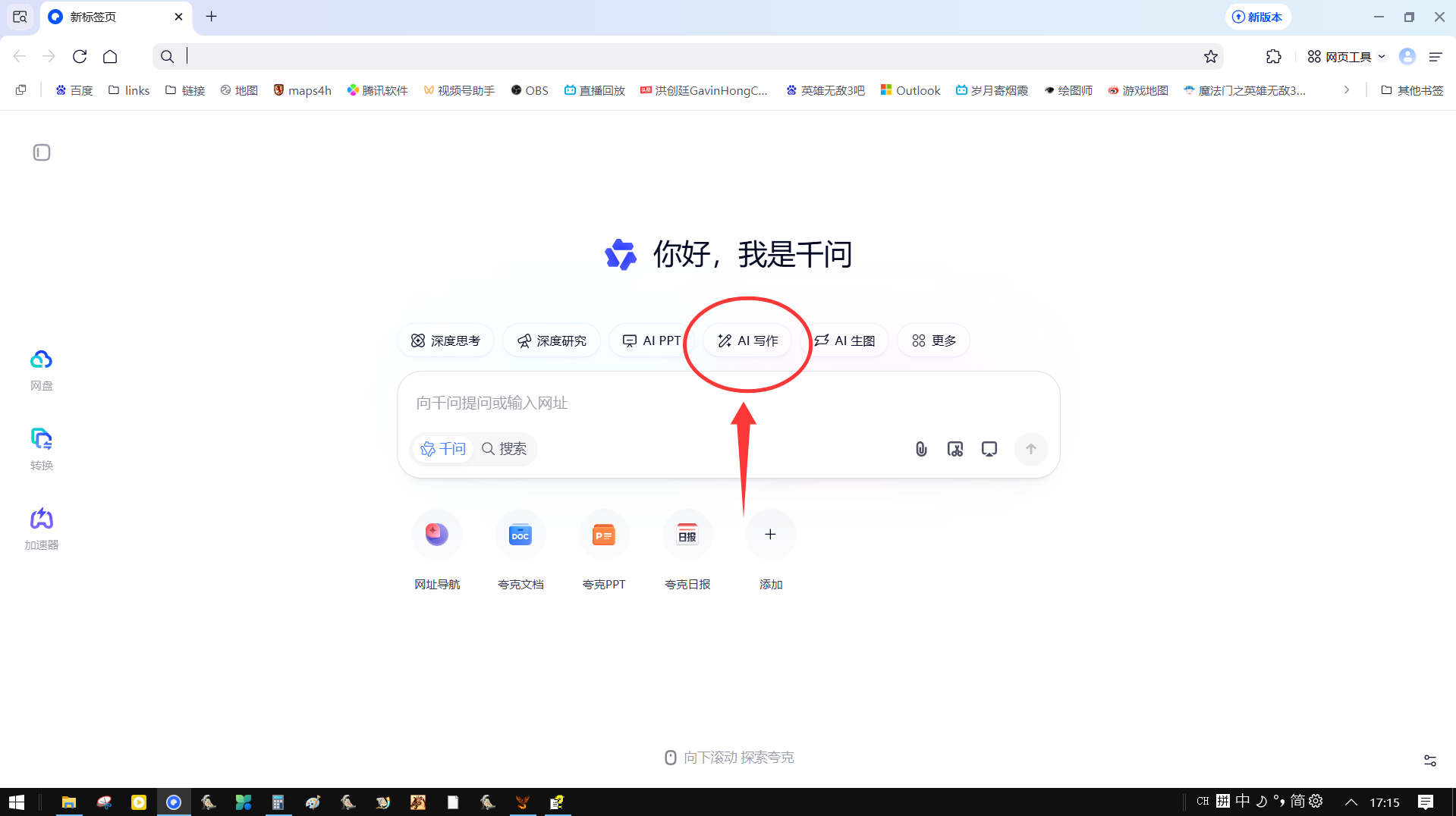The image size is (1456, 816).
Task: Open the 转换 sidebar tool
Action: pyautogui.click(x=41, y=448)
